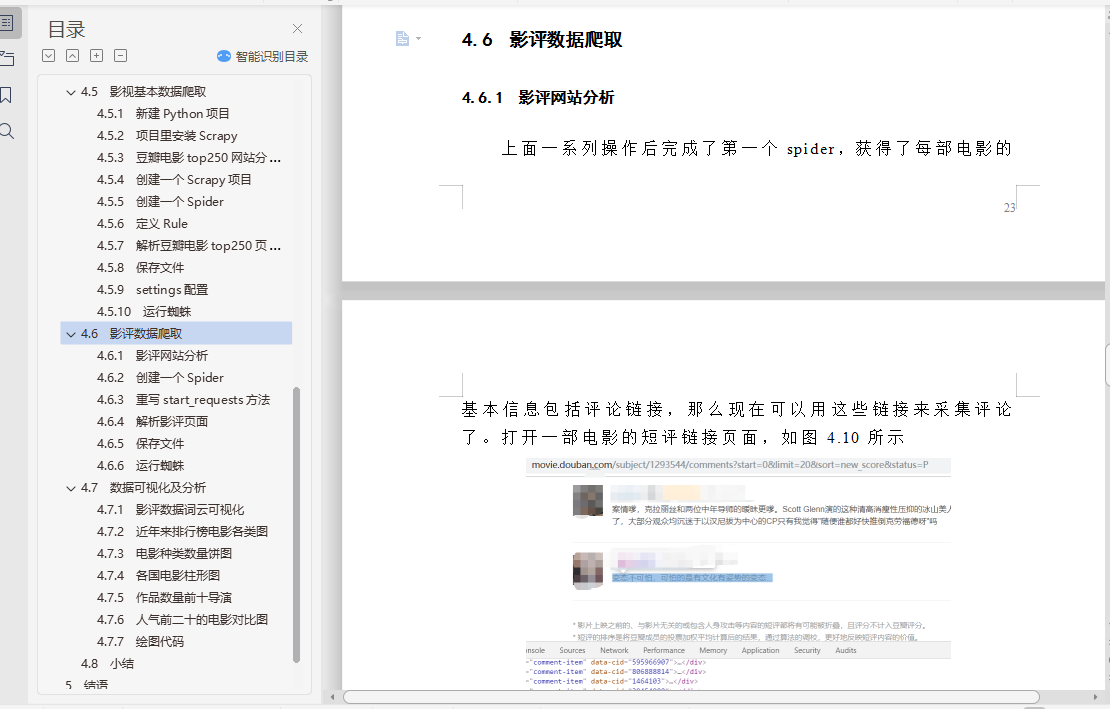Go to 4.6.6 运行蜘蛛
The image size is (1110, 709).
[x=140, y=465]
